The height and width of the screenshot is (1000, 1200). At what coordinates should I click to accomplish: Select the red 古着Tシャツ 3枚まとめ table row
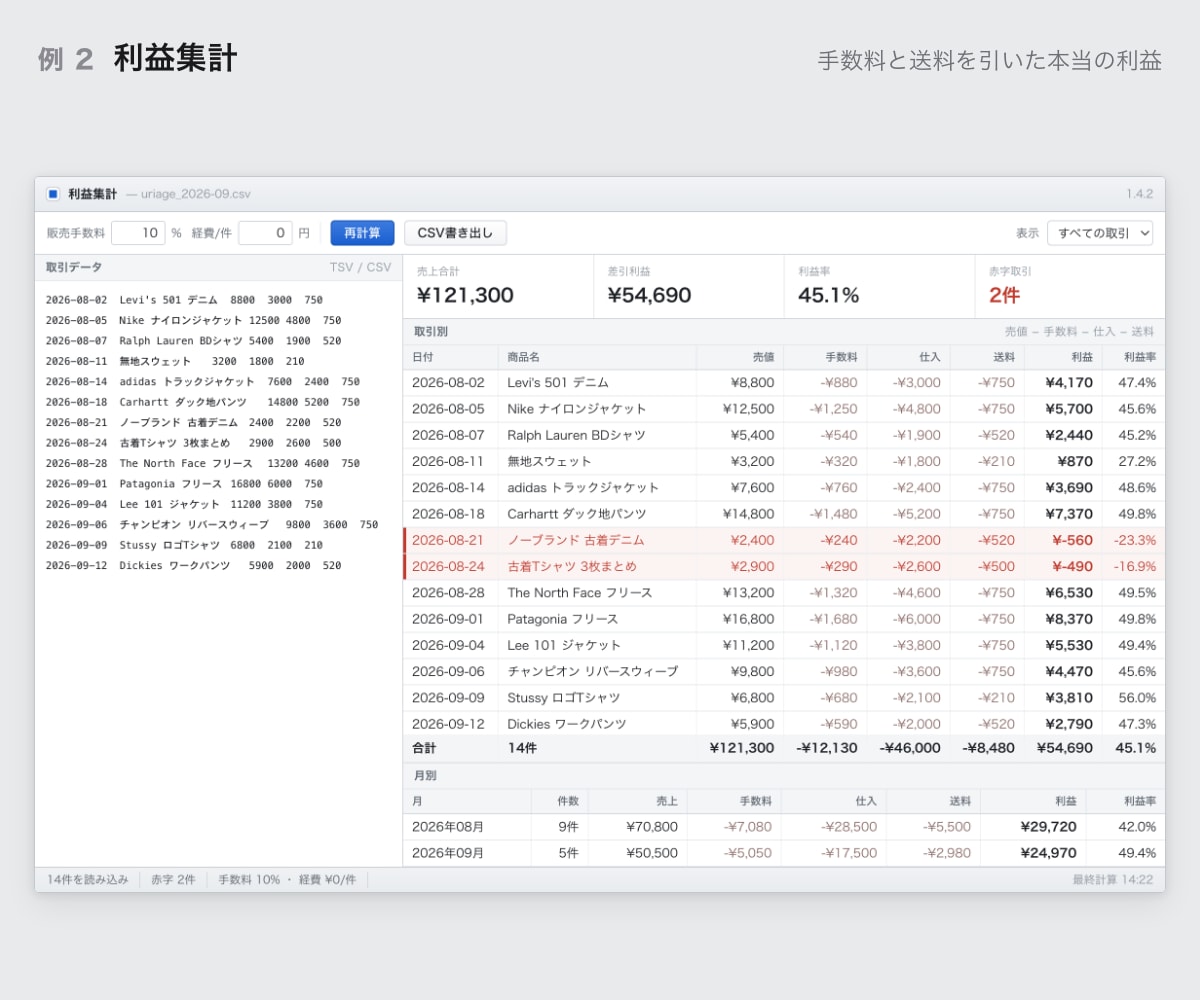(x=784, y=566)
